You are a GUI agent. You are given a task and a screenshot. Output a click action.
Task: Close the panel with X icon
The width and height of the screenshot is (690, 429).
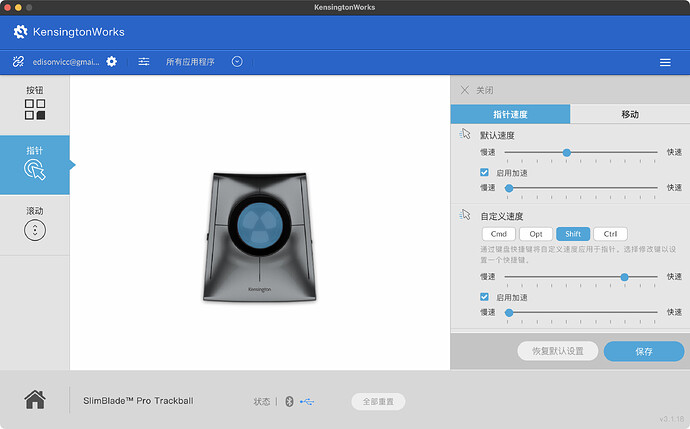[465, 90]
